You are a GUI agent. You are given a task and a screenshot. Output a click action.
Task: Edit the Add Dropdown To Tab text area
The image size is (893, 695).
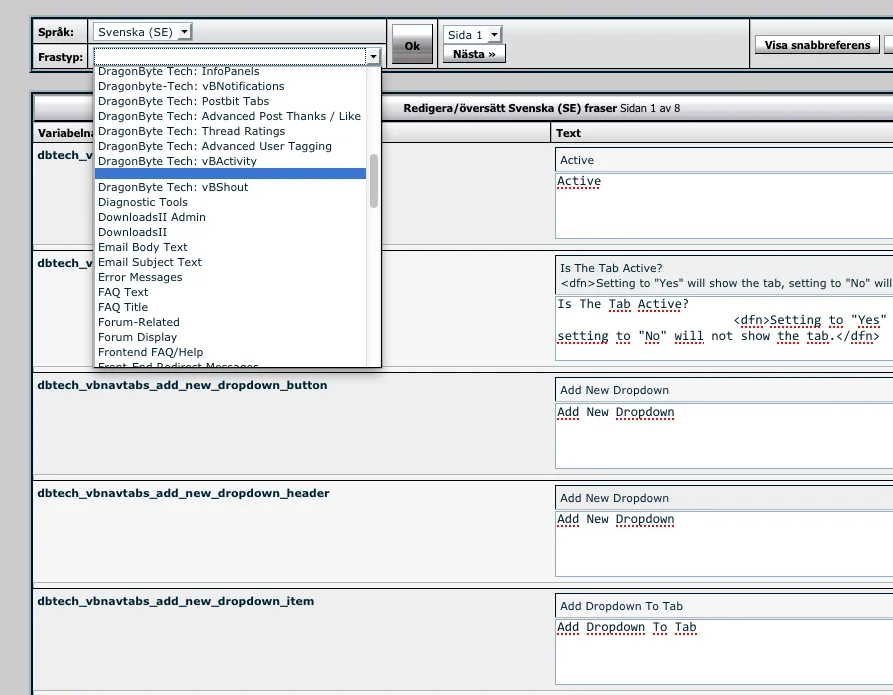point(724,652)
